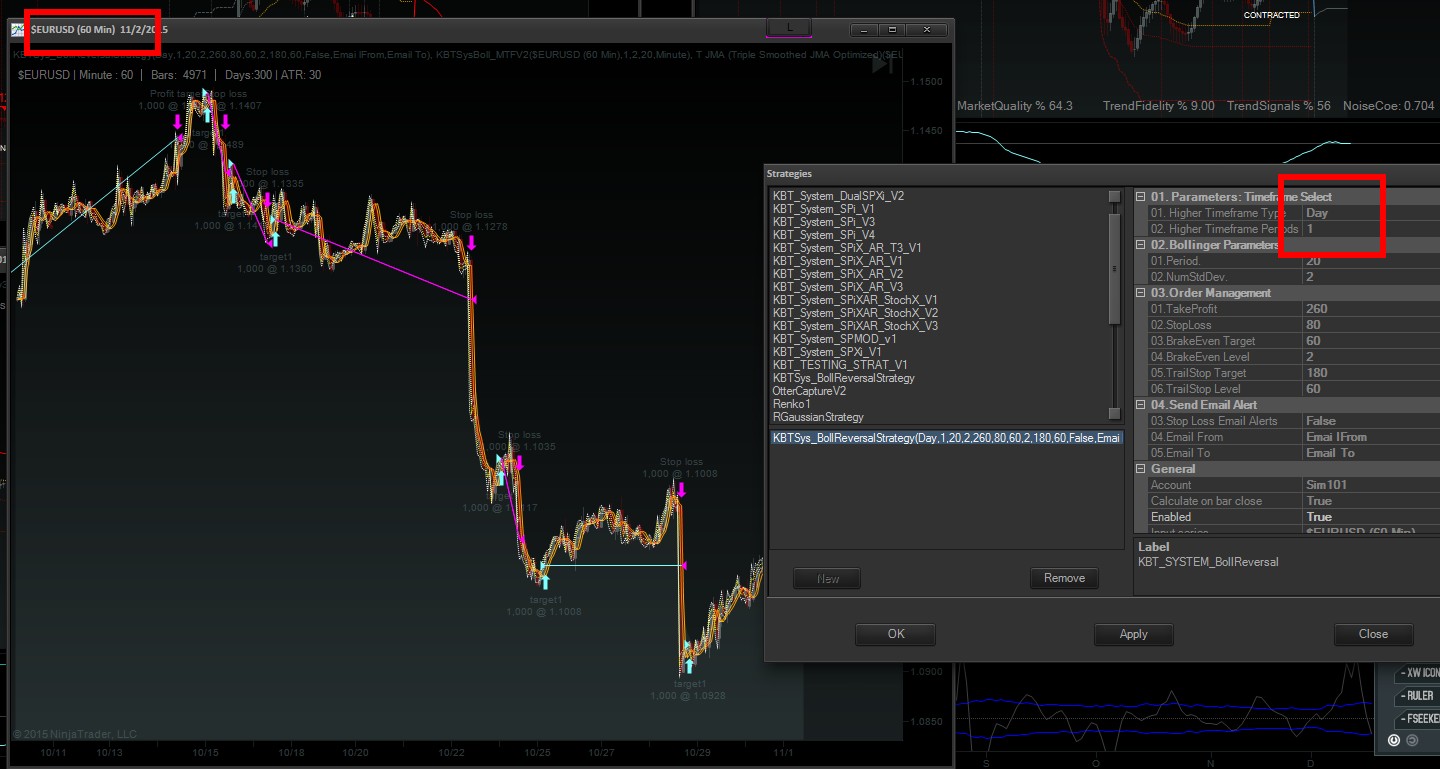1440x769 pixels.
Task: Select the FSEEKER tool button
Action: pyautogui.click(x=1417, y=719)
